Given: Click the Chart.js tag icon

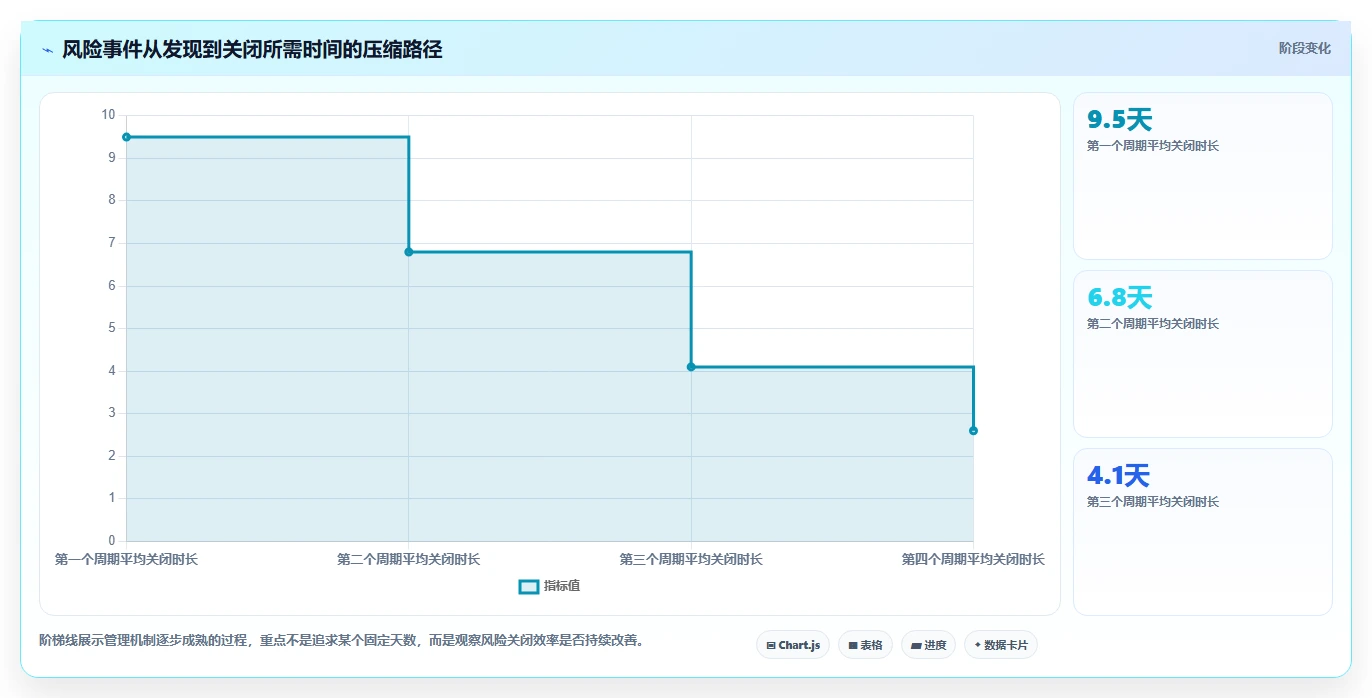Looking at the screenshot, I should [x=771, y=646].
